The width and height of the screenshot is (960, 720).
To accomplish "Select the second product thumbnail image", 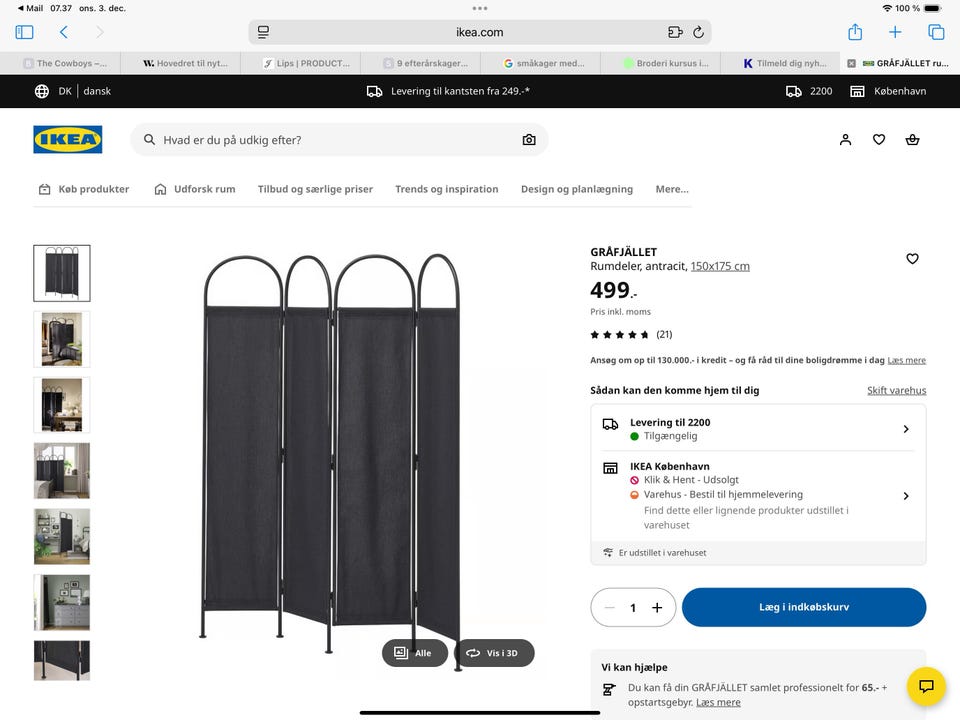I will pyautogui.click(x=62, y=339).
